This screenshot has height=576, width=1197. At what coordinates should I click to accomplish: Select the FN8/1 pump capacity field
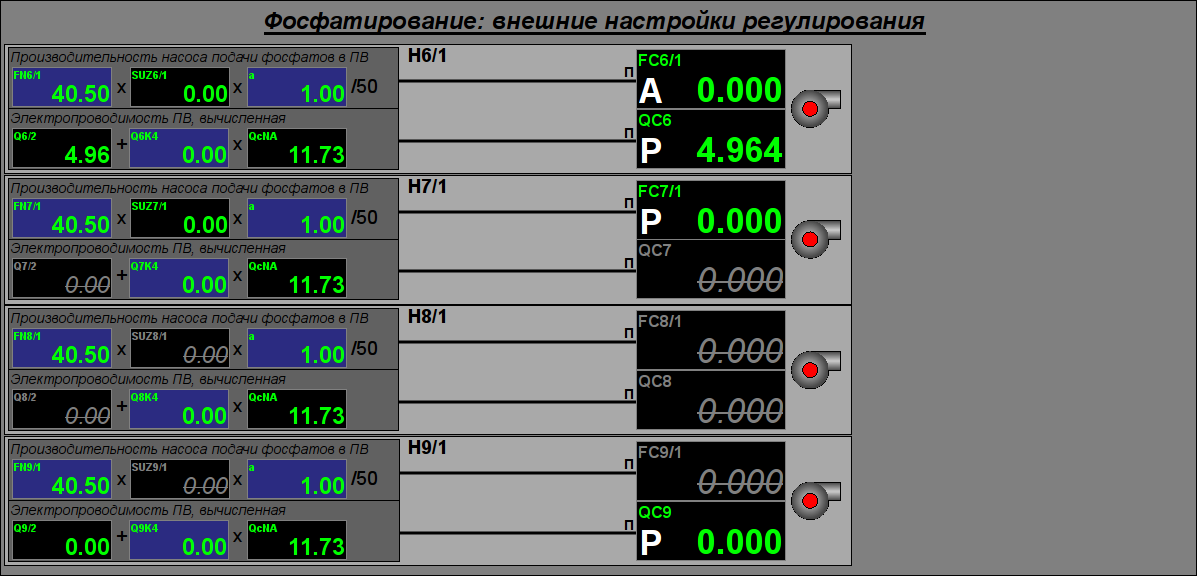pyautogui.click(x=61, y=349)
